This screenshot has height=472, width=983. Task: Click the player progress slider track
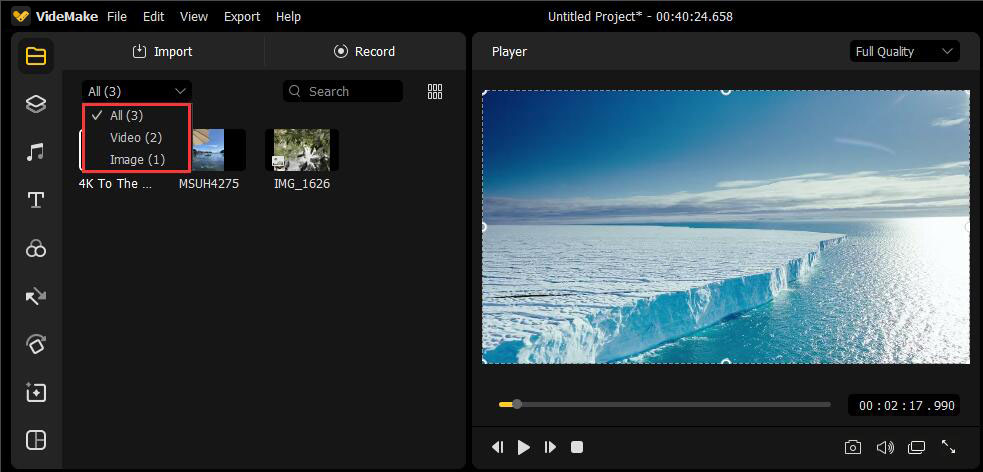pos(665,404)
